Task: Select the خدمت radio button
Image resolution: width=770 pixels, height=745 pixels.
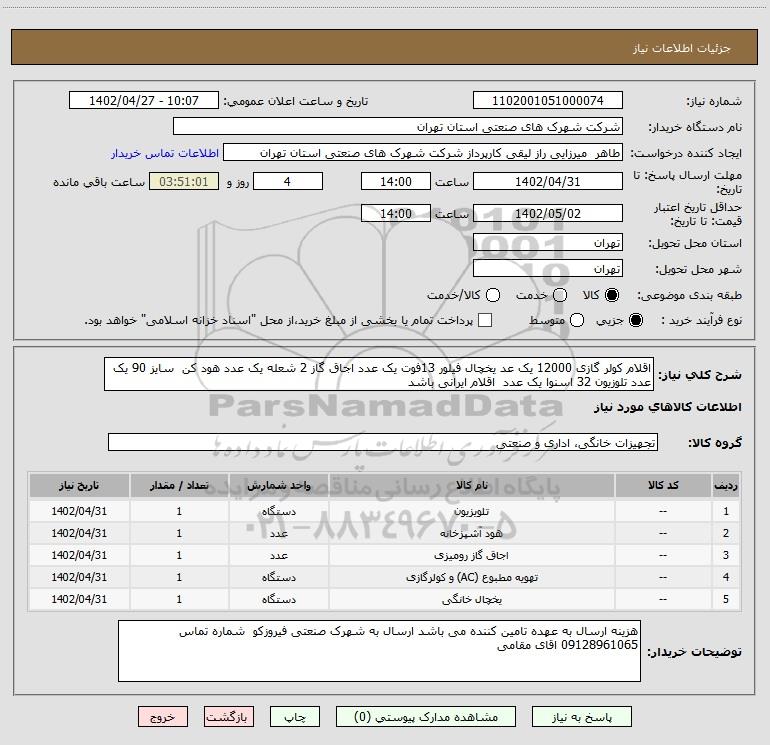Action: coord(560,295)
